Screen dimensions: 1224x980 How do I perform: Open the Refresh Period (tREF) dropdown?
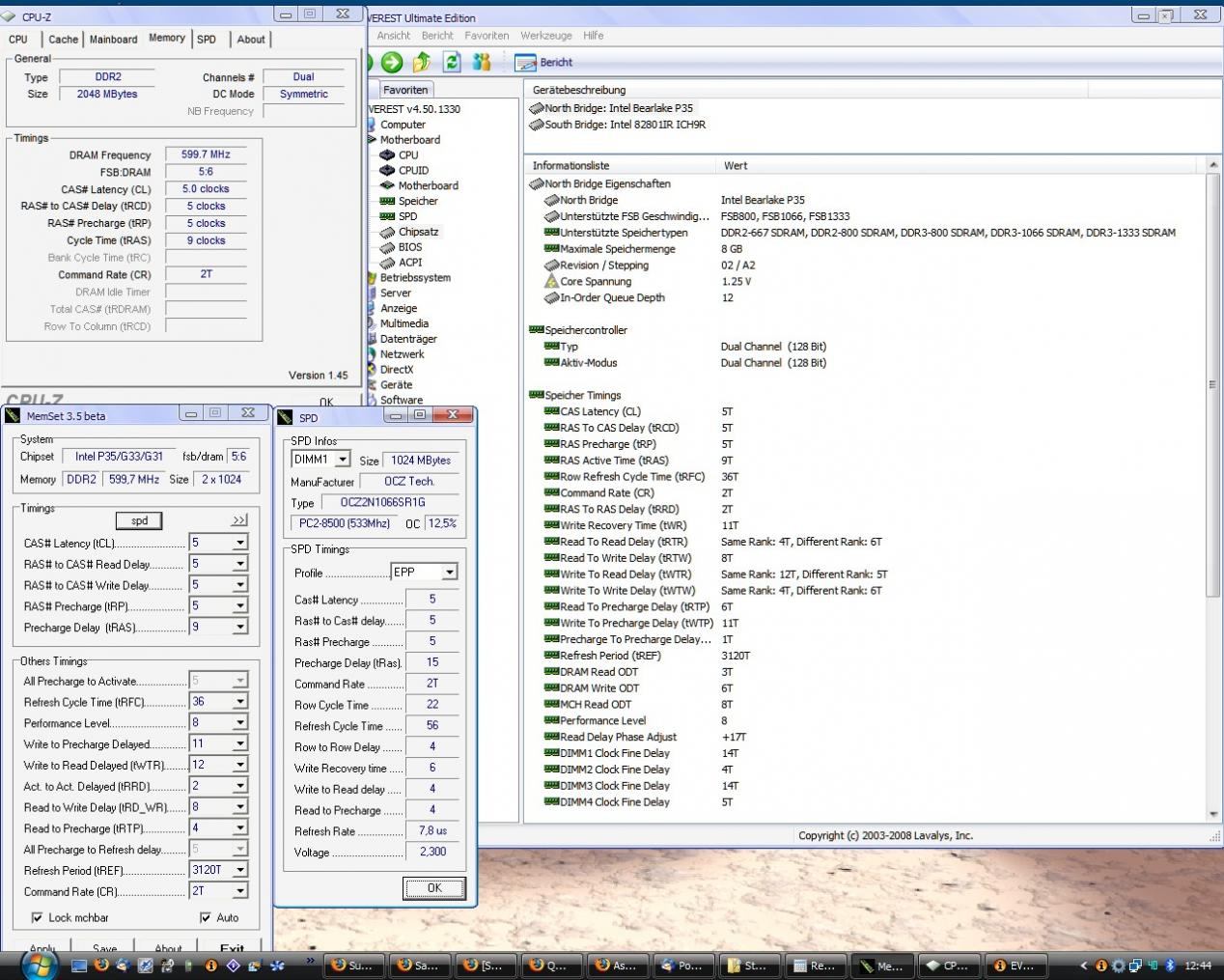(239, 870)
